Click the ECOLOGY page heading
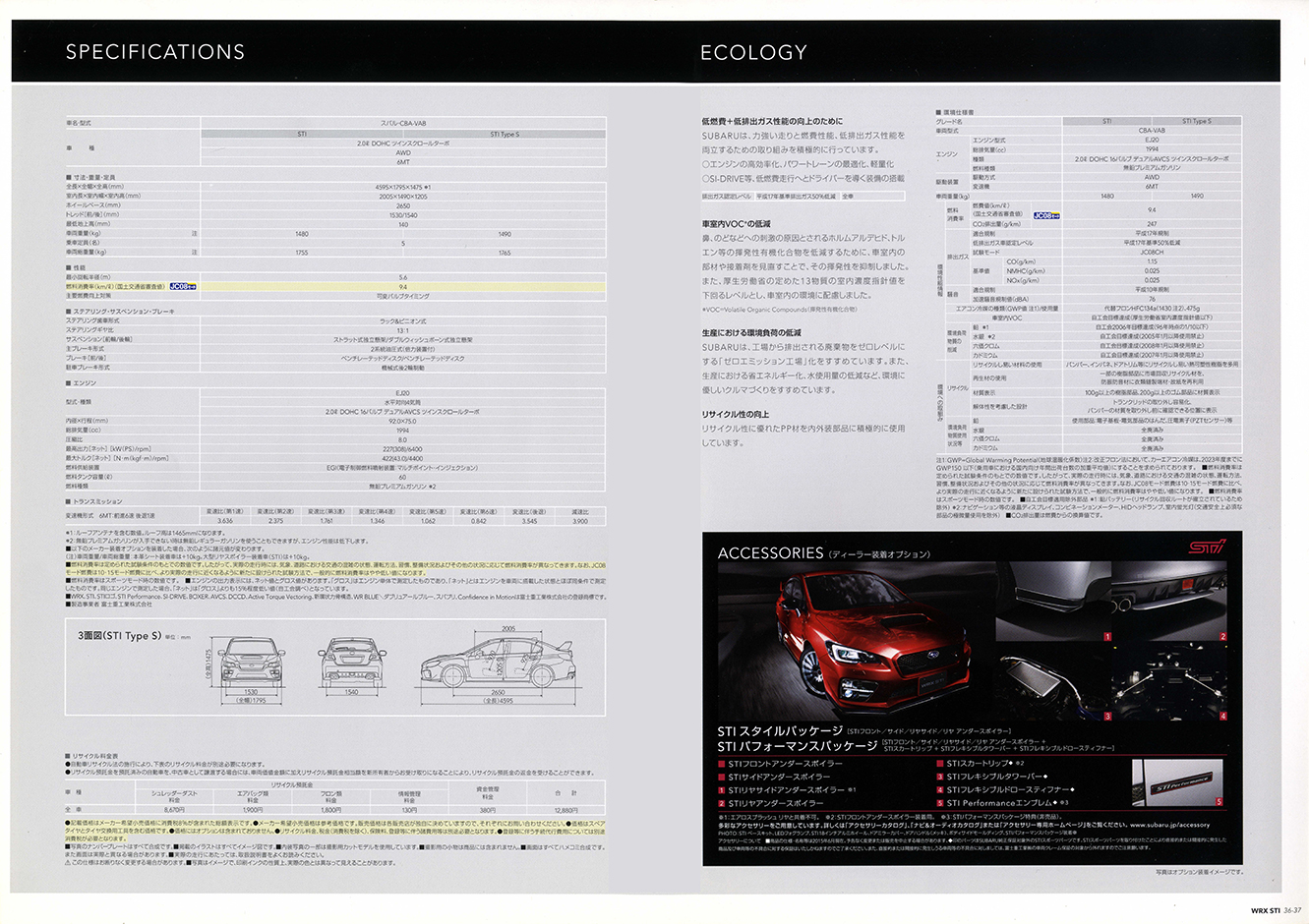Image resolution: width=1309 pixels, height=924 pixels. click(x=753, y=52)
